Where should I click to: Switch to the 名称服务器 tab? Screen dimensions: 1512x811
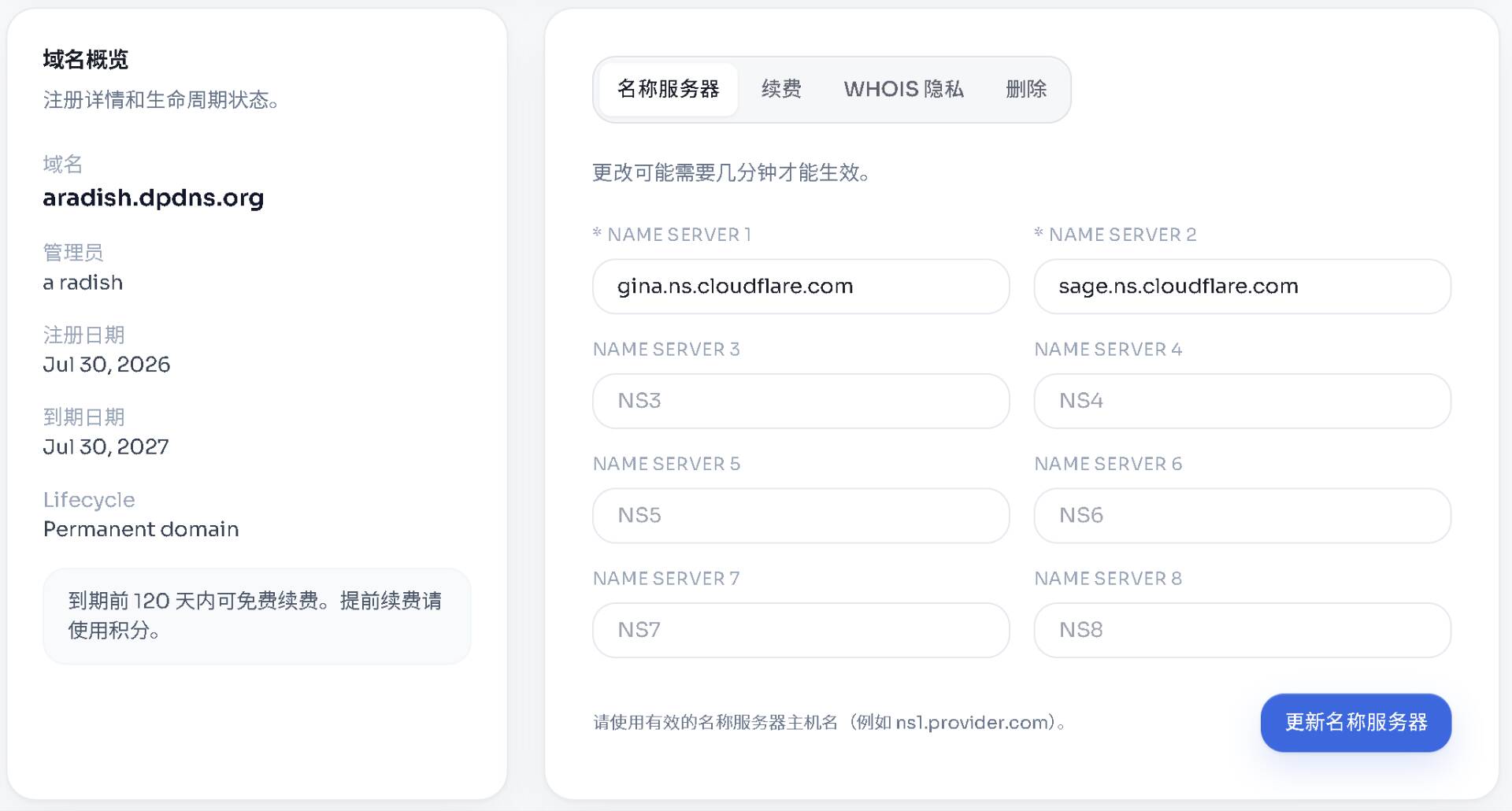pos(668,89)
